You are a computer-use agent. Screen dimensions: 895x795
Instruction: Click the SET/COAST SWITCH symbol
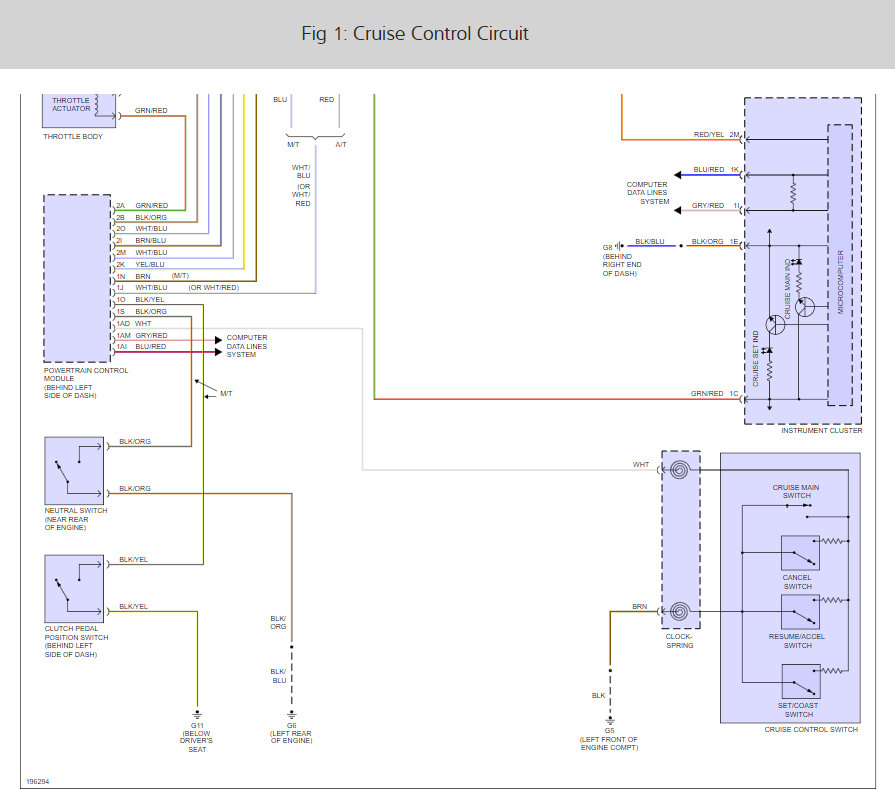(801, 681)
